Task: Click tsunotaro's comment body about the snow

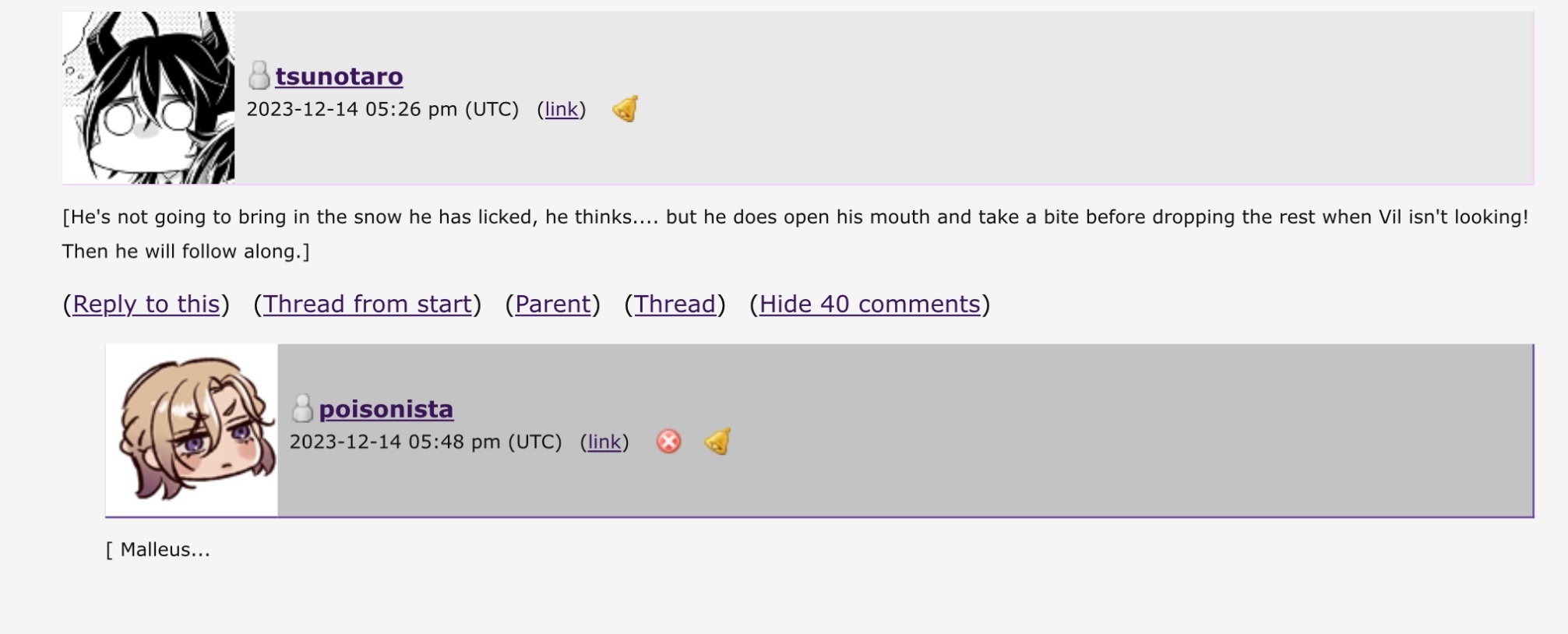Action: [795, 234]
